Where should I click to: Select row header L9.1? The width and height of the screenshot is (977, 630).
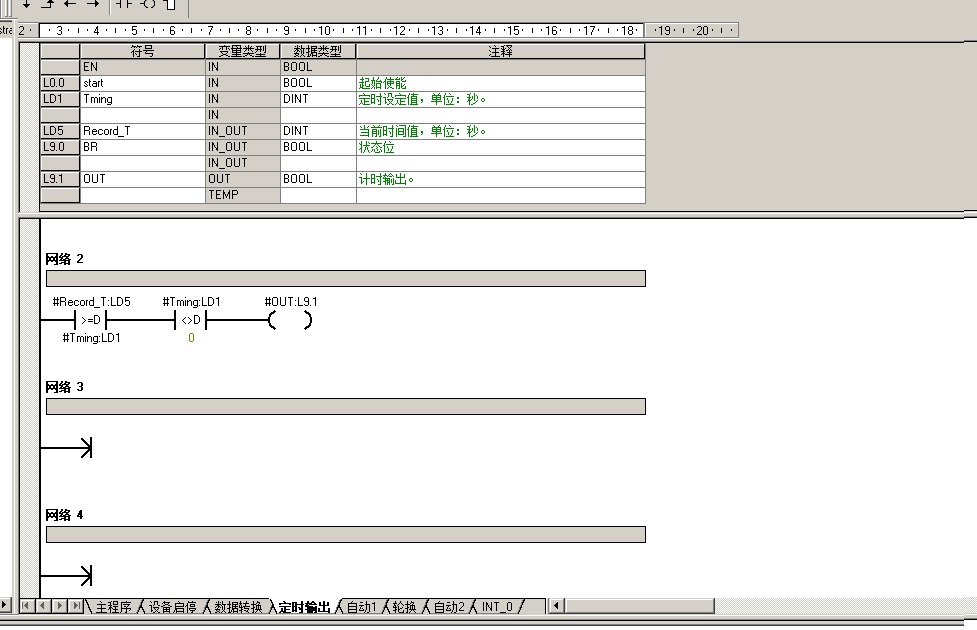[x=60, y=179]
